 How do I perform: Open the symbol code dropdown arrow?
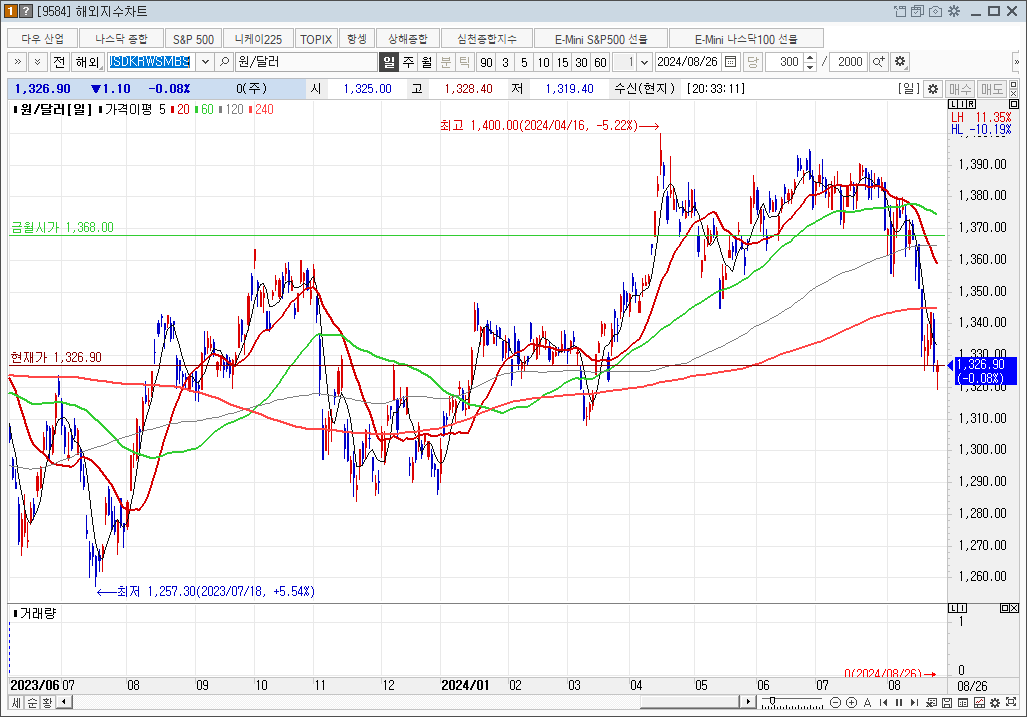(205, 62)
